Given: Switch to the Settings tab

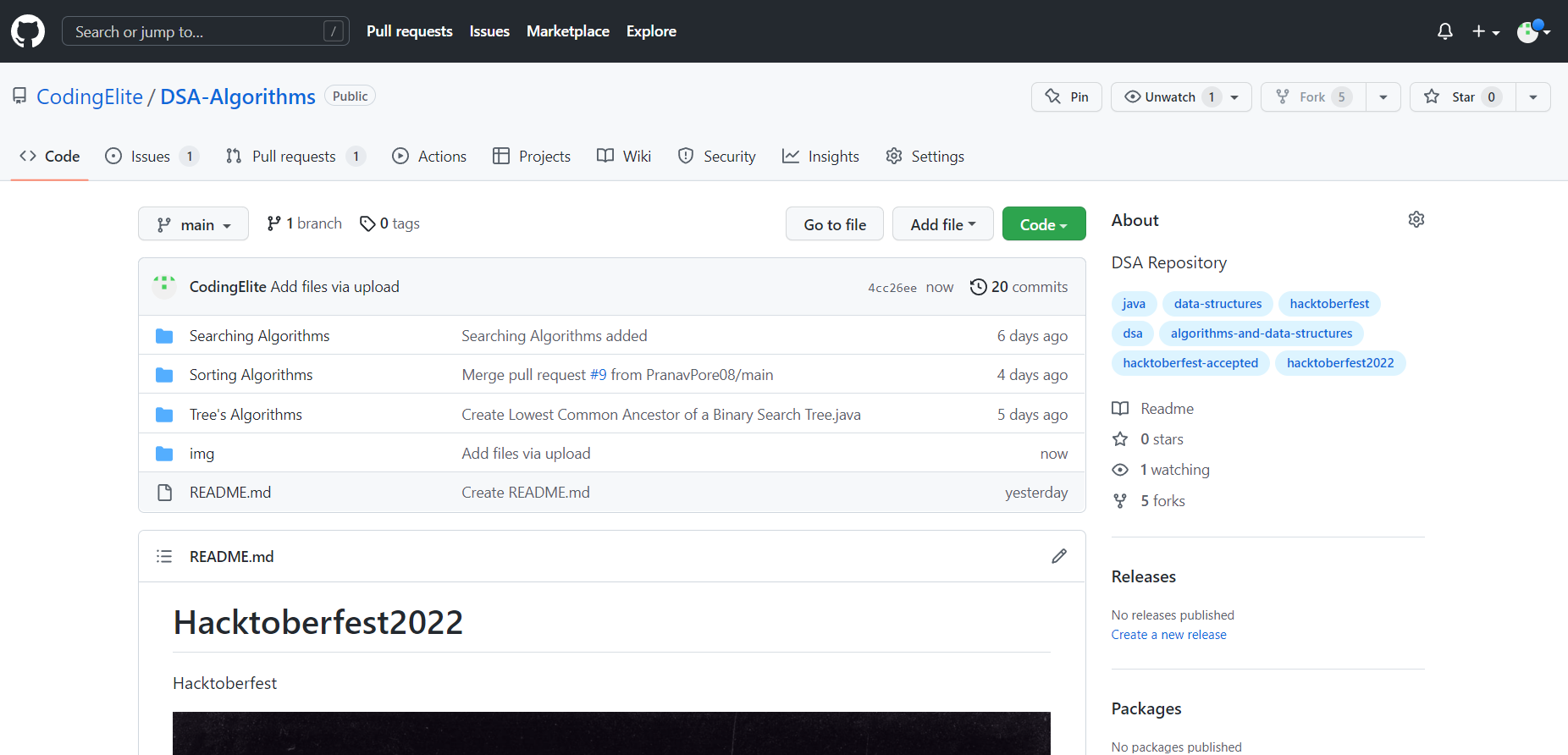Looking at the screenshot, I should 925,156.
